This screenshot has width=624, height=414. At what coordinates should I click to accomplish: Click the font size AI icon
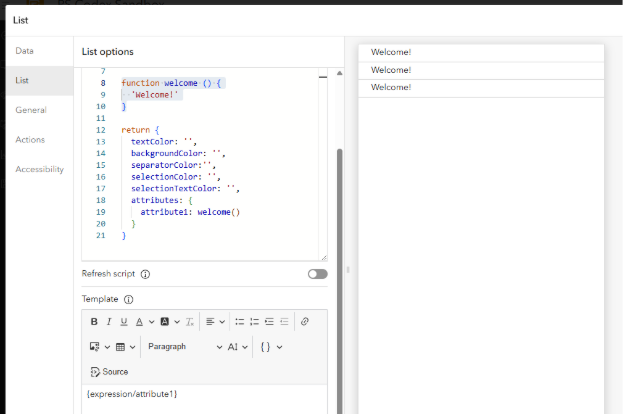[x=232, y=347]
